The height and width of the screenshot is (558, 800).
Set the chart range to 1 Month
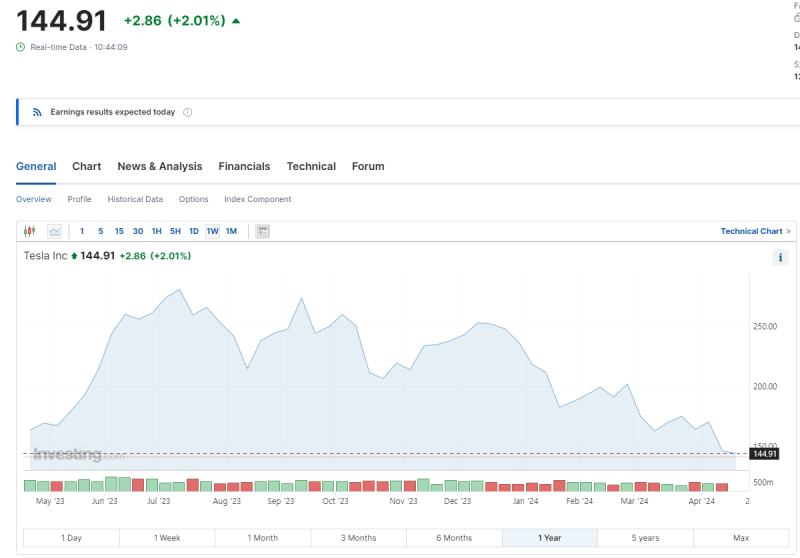pyautogui.click(x=263, y=538)
